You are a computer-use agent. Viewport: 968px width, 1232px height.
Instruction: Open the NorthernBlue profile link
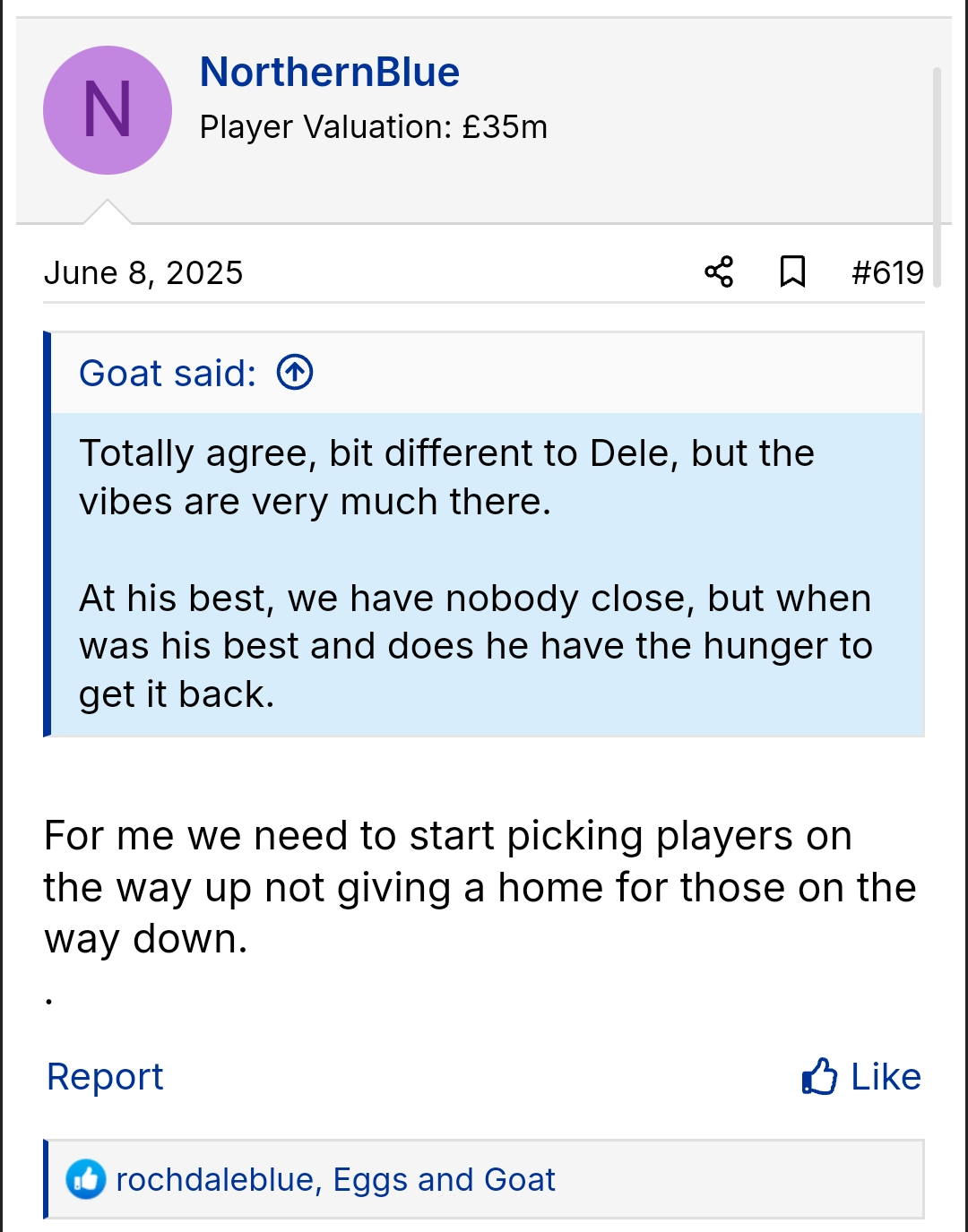329,72
